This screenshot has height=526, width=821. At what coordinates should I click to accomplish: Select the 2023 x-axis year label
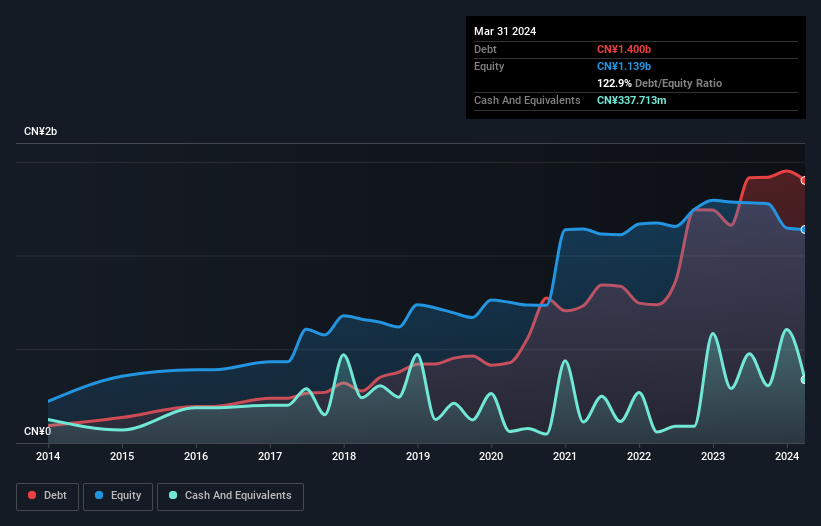(713, 457)
